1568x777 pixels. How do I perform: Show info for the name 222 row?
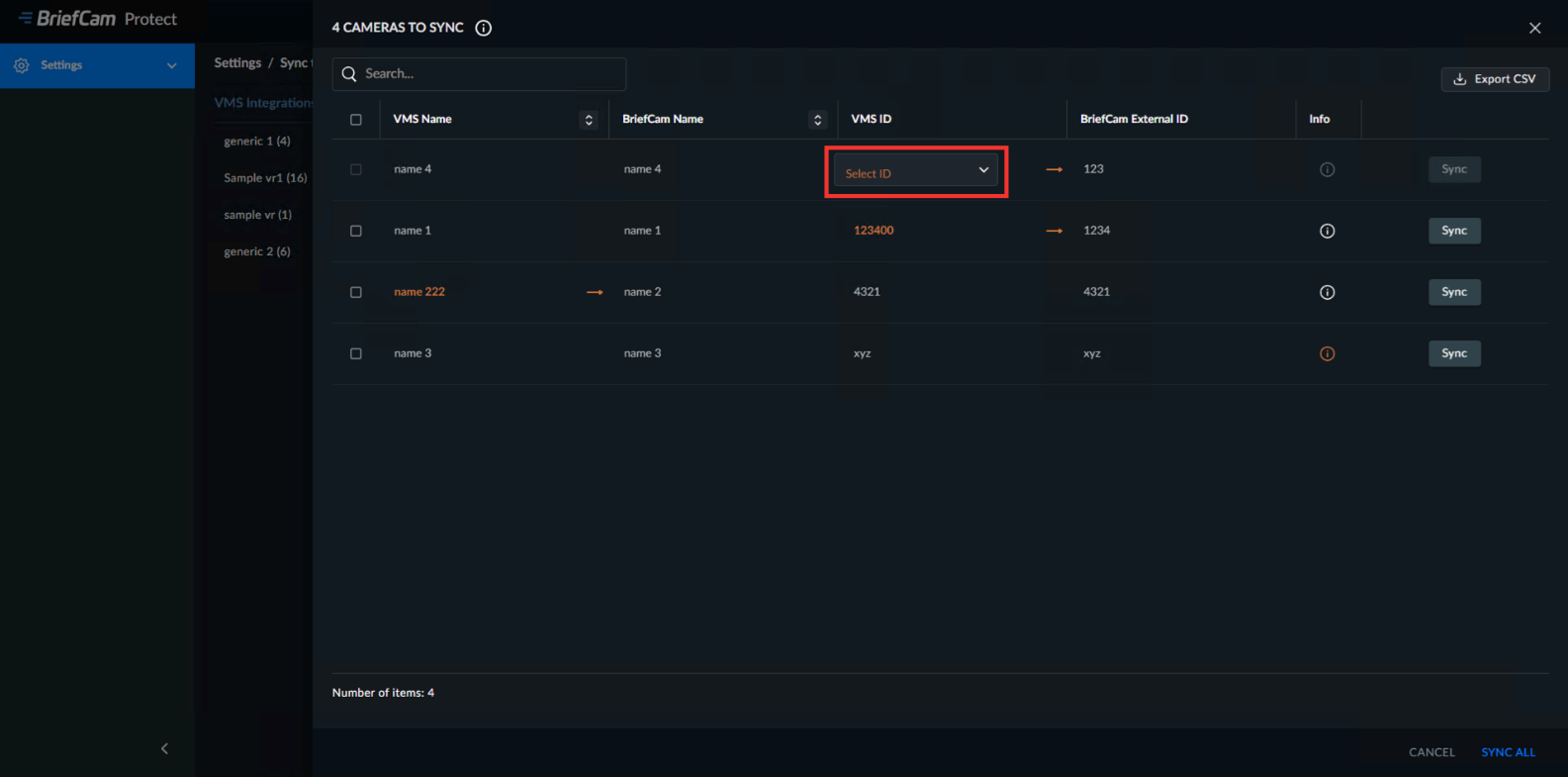point(1328,292)
